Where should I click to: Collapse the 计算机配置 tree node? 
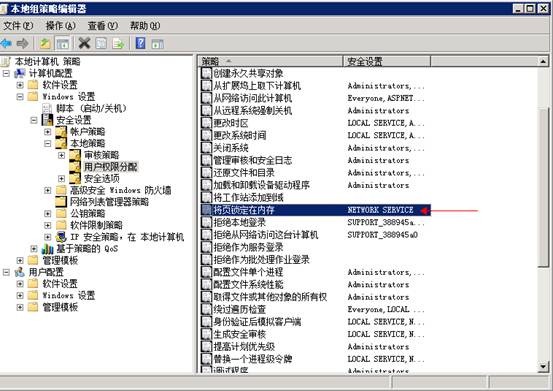(6, 73)
